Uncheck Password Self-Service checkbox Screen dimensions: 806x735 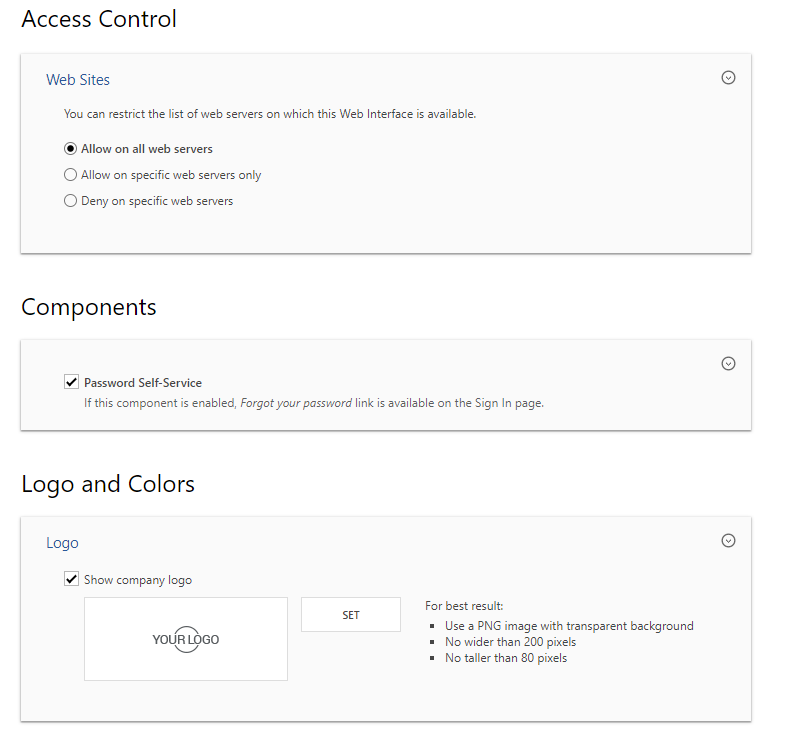(x=71, y=382)
